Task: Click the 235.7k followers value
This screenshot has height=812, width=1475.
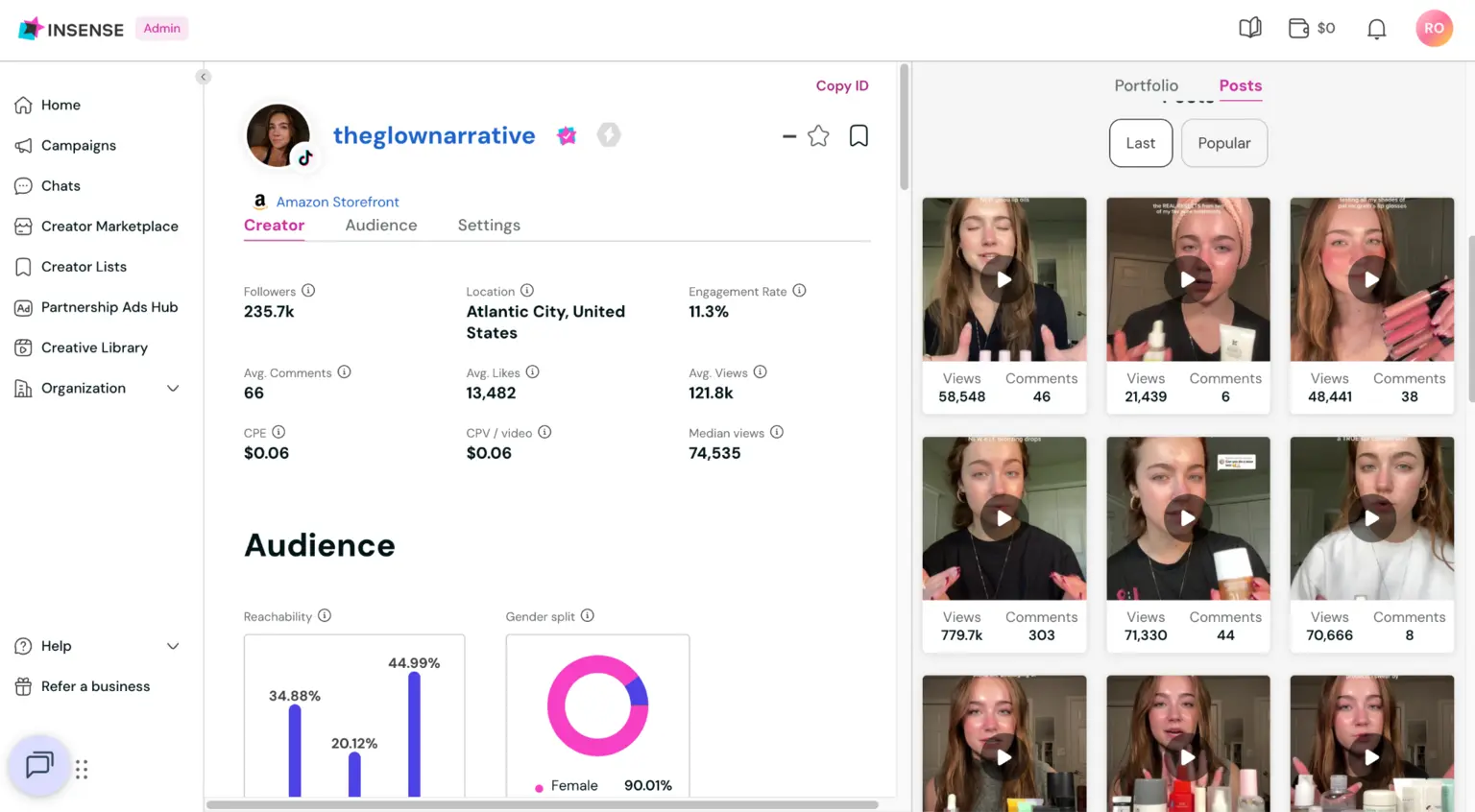Action: tap(269, 312)
